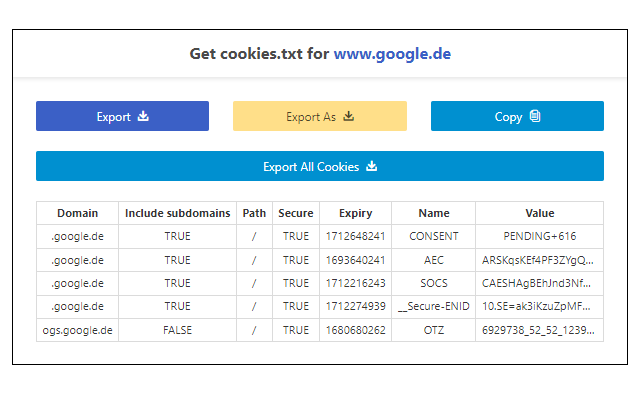Open the yellow Export As button

tap(320, 116)
